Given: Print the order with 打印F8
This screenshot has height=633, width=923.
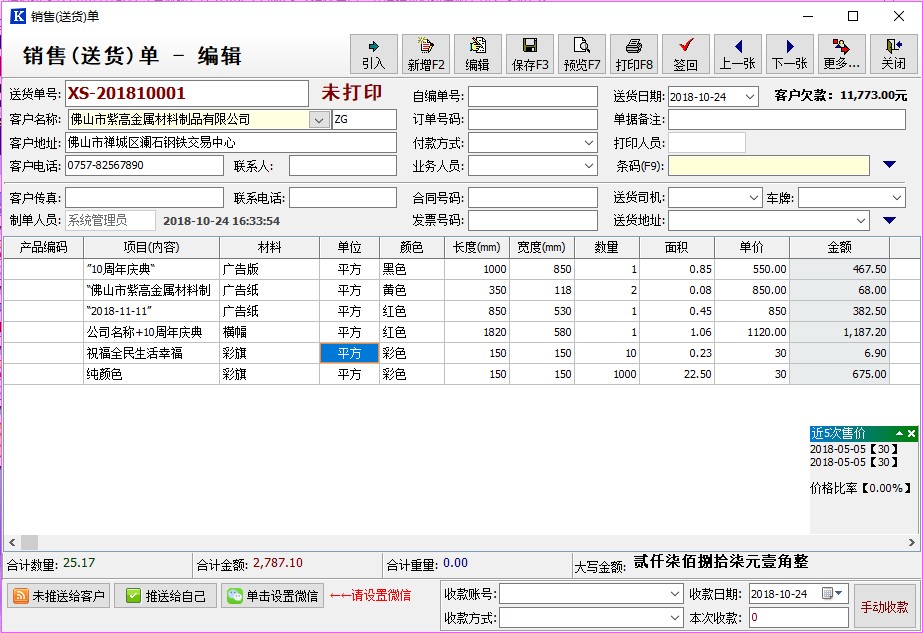Looking at the screenshot, I should (x=633, y=54).
